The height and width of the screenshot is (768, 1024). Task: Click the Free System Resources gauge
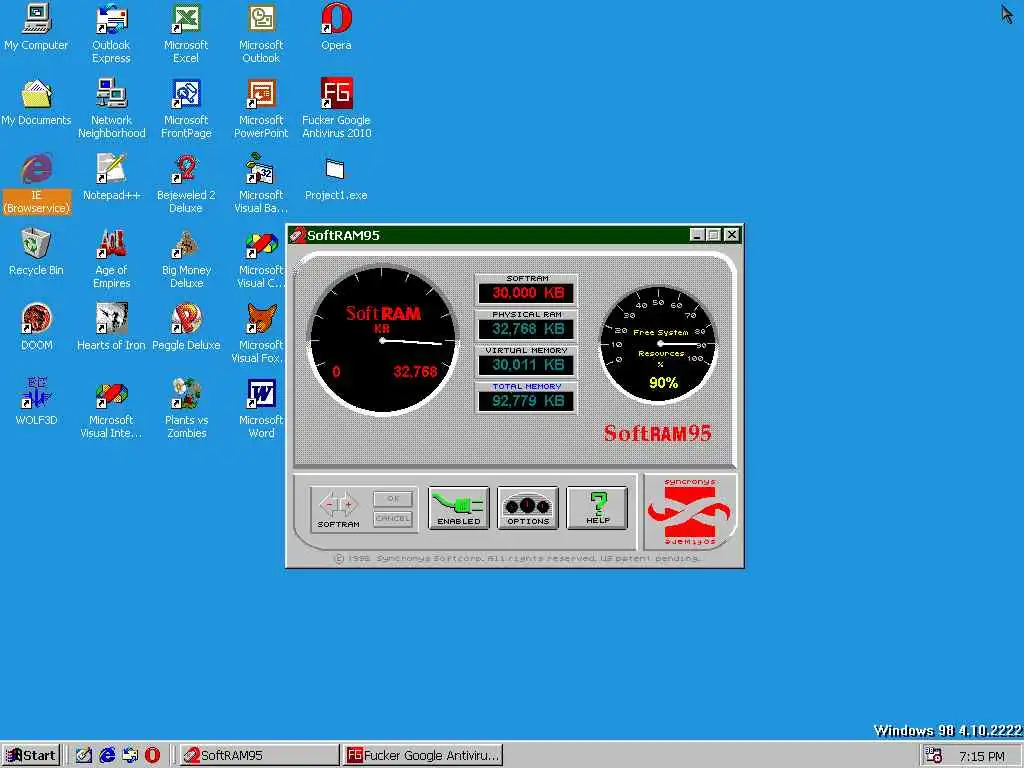click(658, 344)
